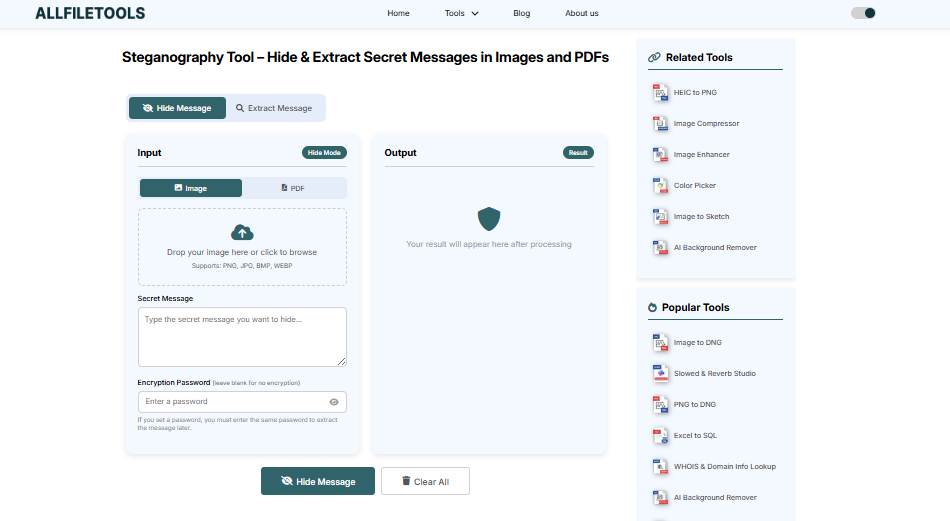This screenshot has width=950, height=521.
Task: Click the encryption password input field
Action: pyautogui.click(x=232, y=402)
